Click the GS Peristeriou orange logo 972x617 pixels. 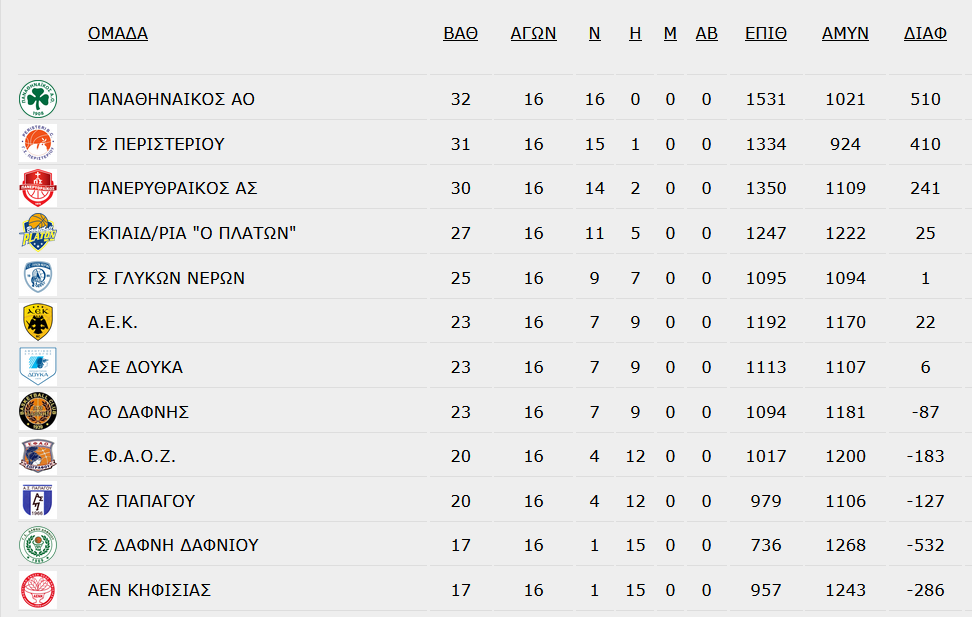[38, 143]
